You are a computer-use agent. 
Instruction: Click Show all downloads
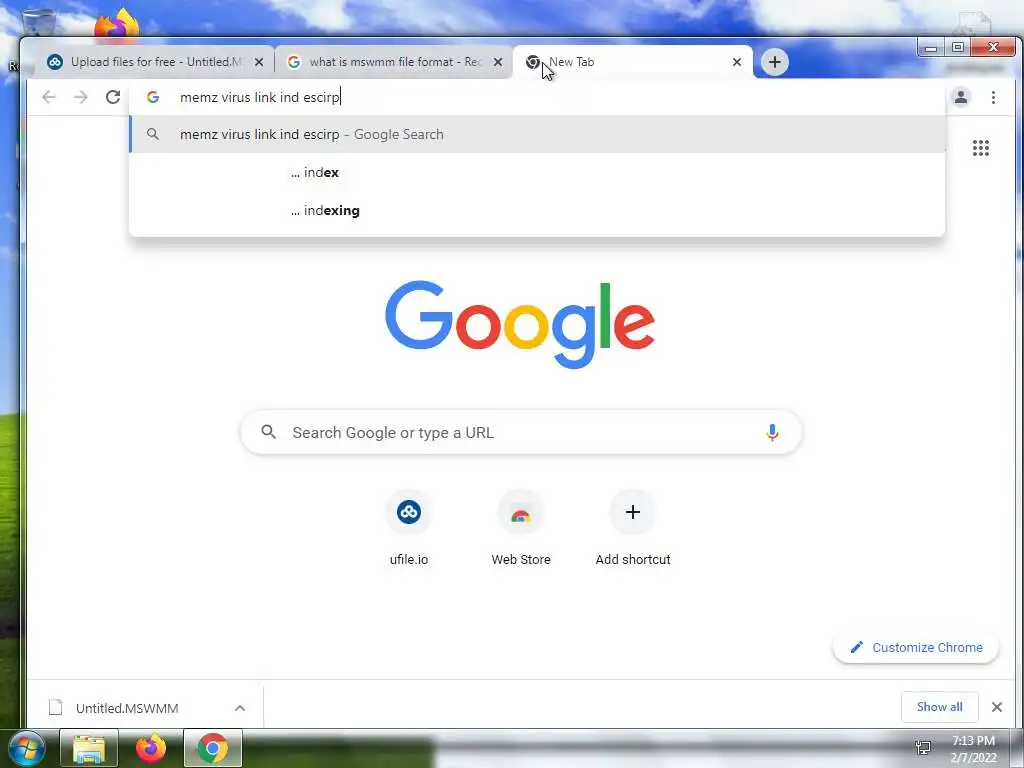(939, 707)
